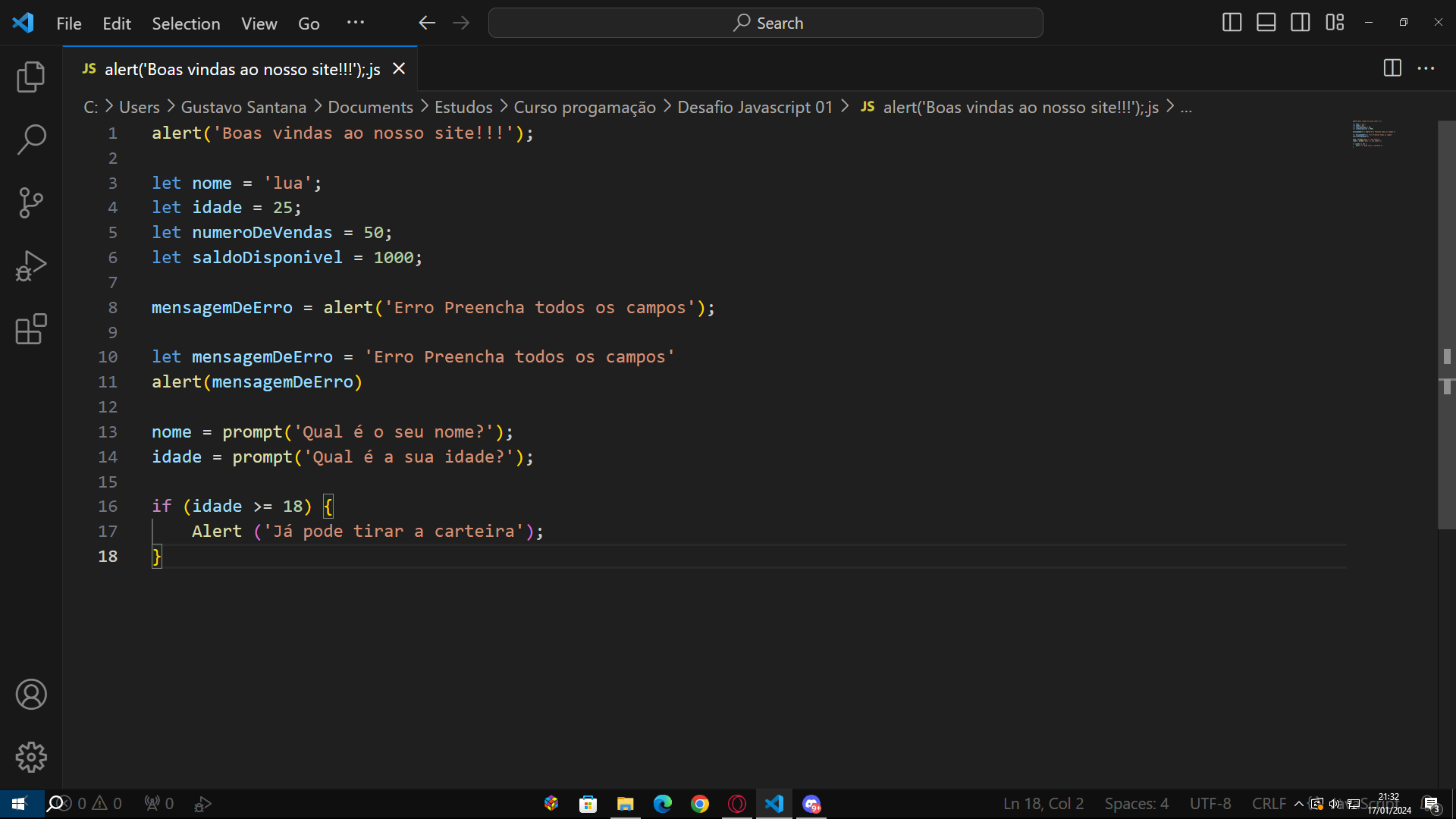Click the closing brace on line 18
This screenshot has height=819, width=1456.
point(157,557)
